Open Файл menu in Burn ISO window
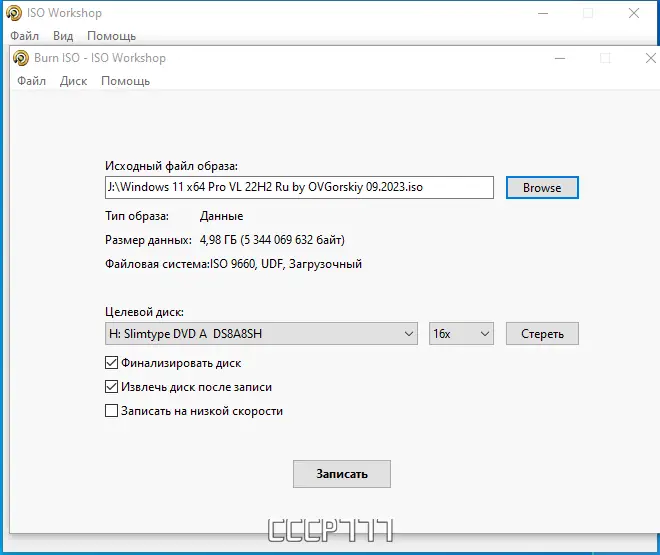 (31, 81)
